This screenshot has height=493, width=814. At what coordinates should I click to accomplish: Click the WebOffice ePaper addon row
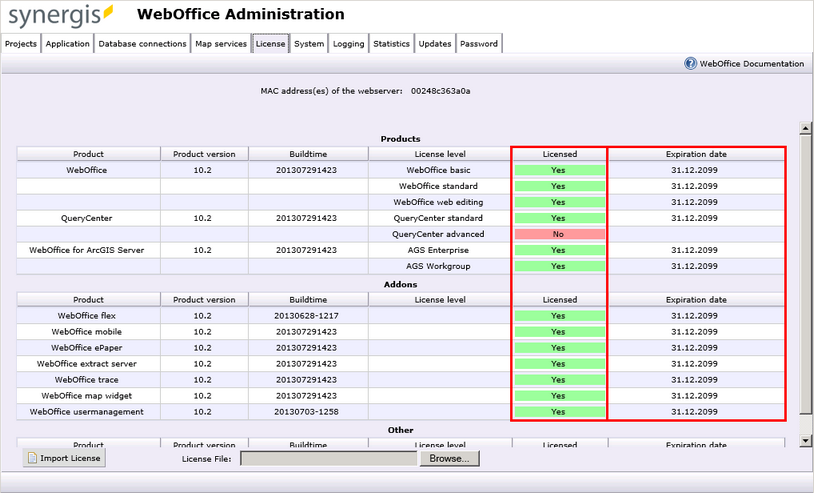[x=401, y=348]
